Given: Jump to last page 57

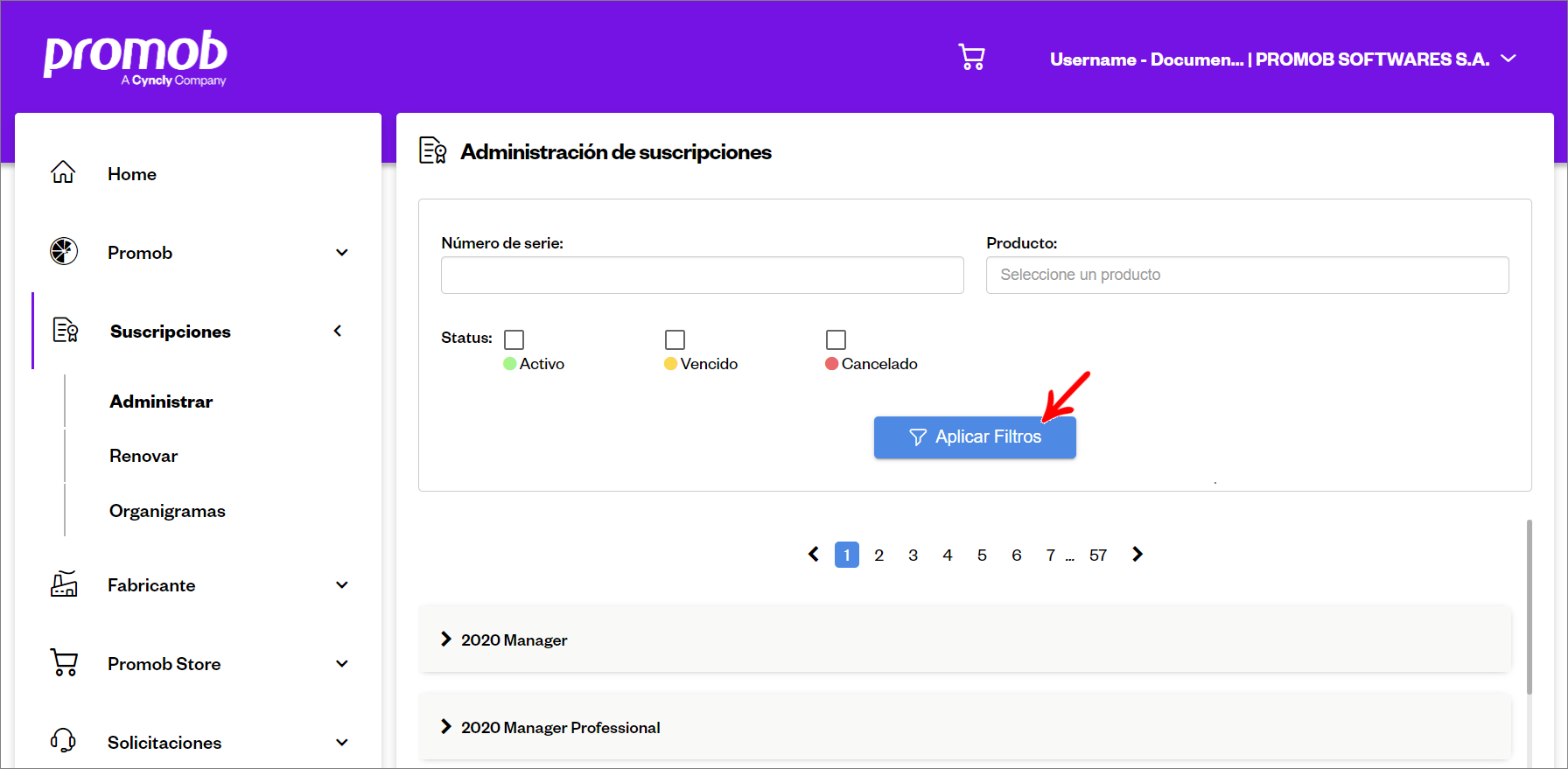Looking at the screenshot, I should click(1098, 555).
